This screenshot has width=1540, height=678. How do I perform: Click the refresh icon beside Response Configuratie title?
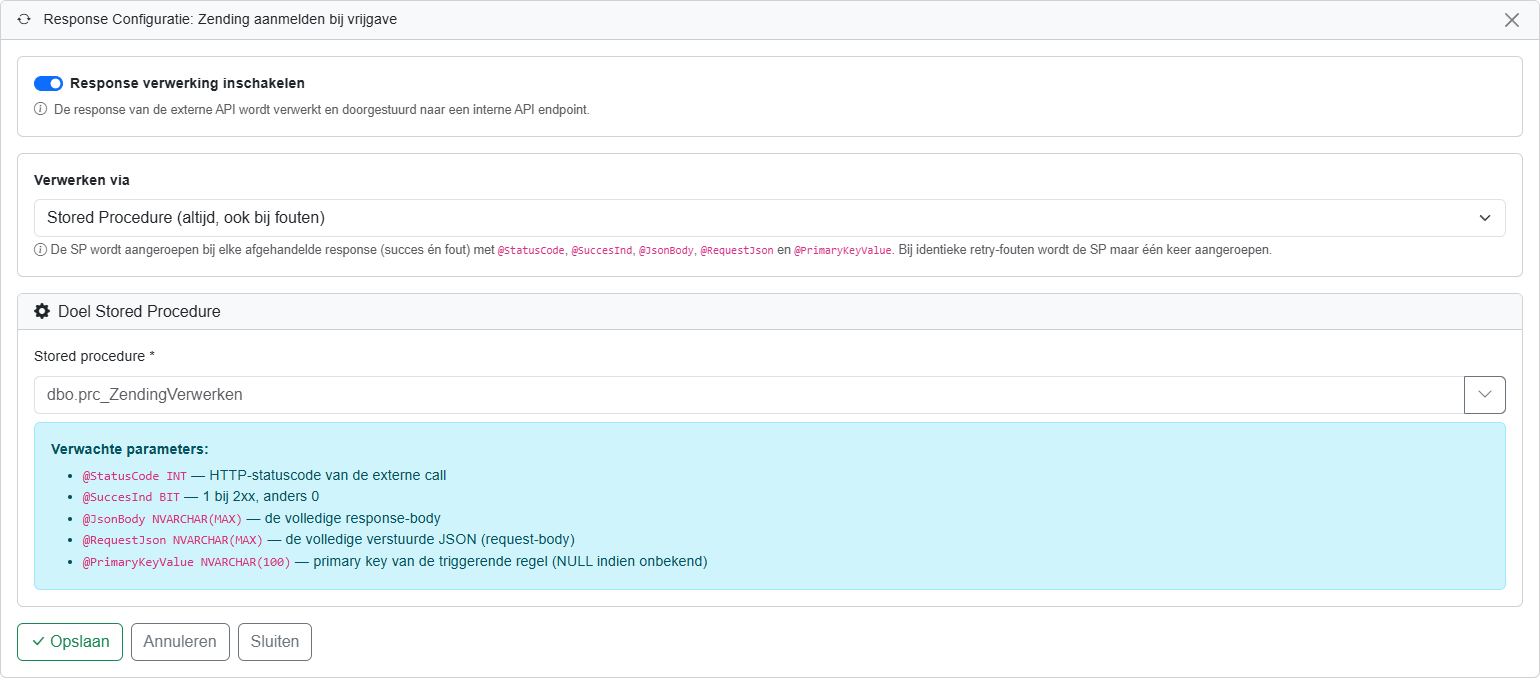tap(24, 19)
